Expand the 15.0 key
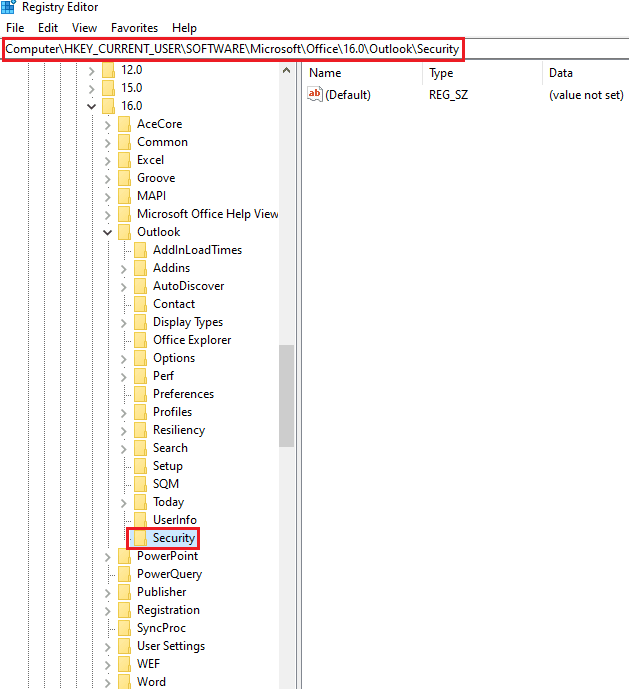The height and width of the screenshot is (689, 629). tap(91, 89)
